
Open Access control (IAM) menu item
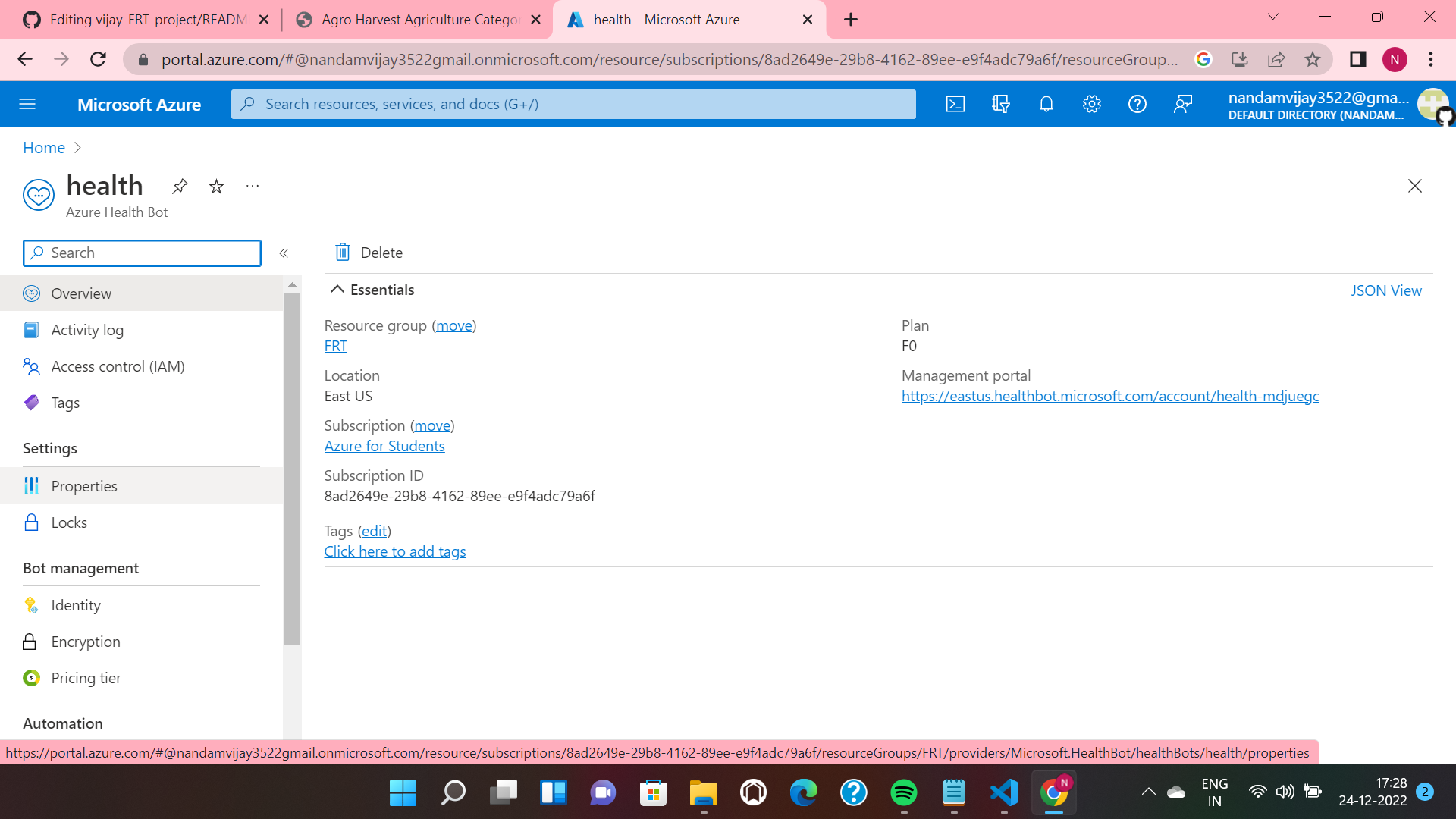[142, 366]
